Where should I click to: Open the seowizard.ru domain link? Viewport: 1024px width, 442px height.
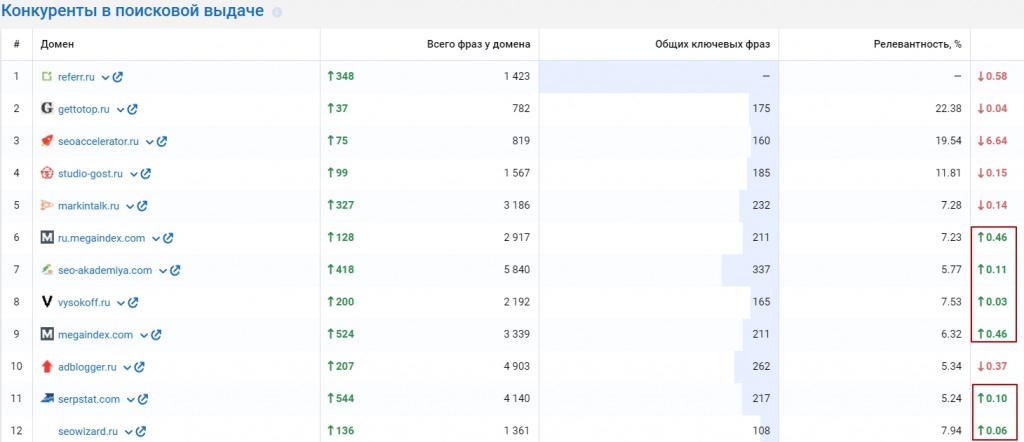coord(88,432)
